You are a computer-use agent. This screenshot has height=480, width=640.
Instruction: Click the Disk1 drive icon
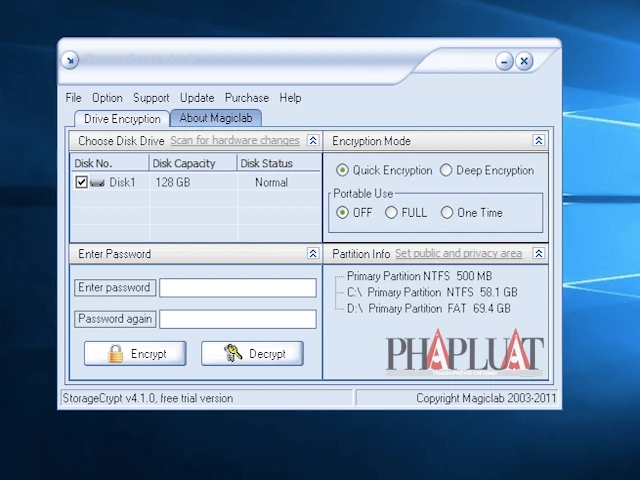pos(98,183)
